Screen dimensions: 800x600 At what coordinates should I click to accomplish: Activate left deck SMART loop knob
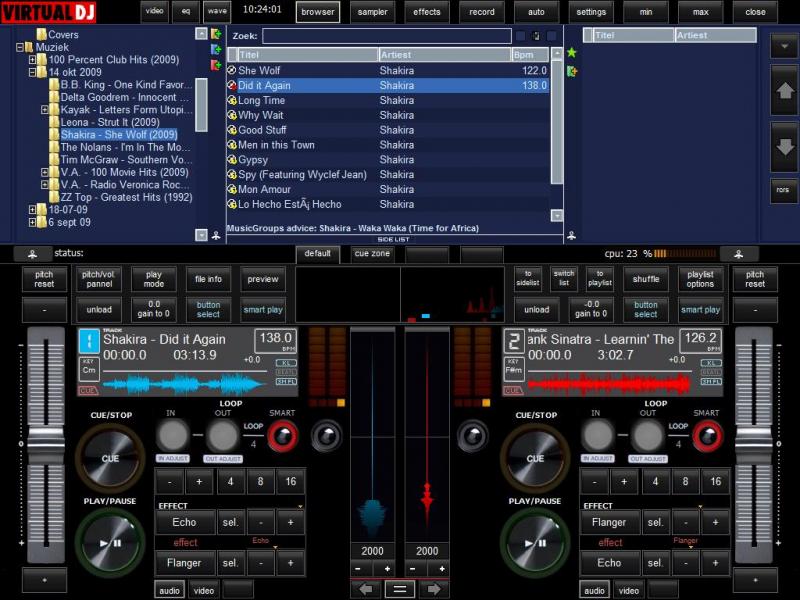click(x=283, y=436)
